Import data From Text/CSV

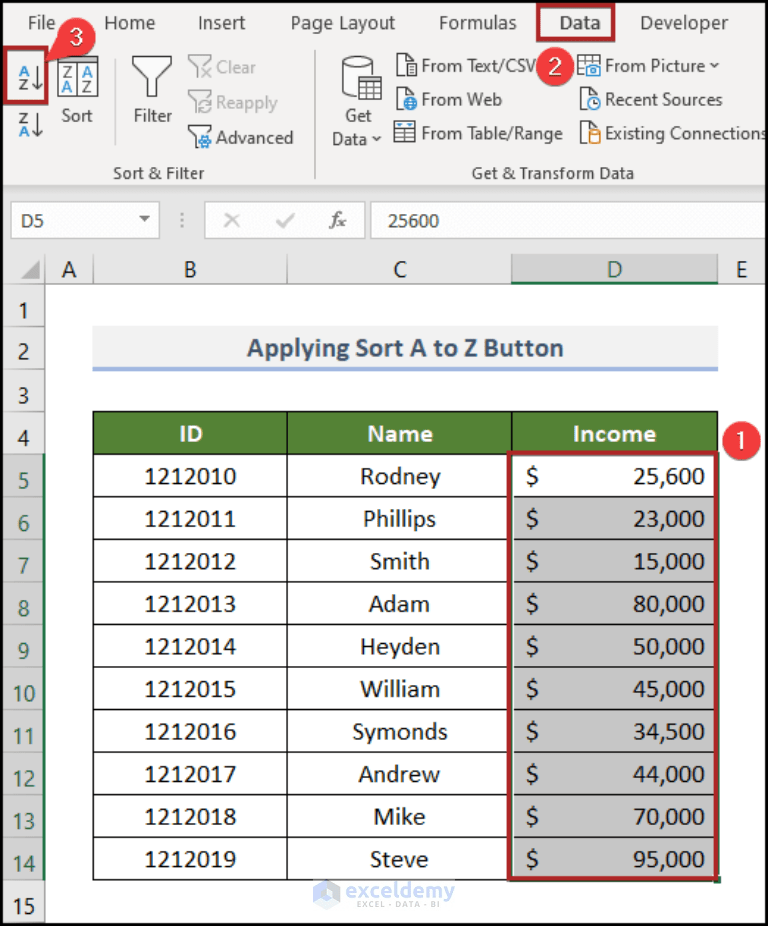tap(466, 66)
